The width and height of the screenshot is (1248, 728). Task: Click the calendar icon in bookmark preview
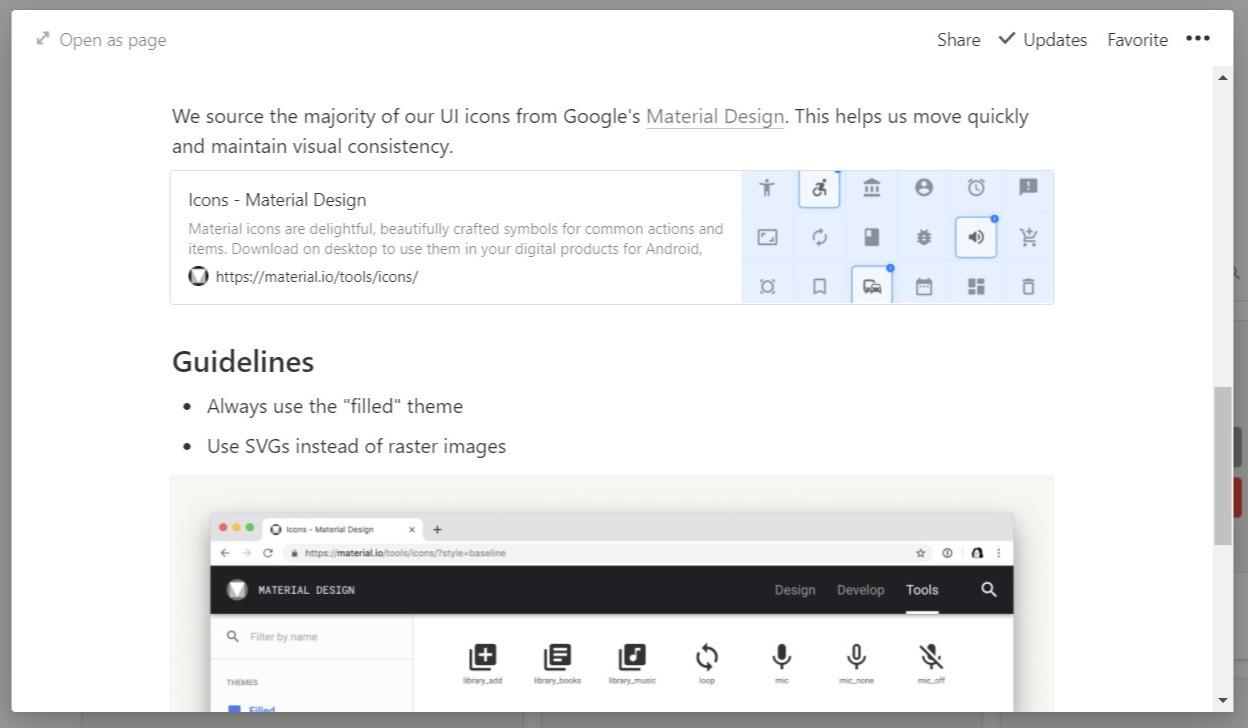point(924,287)
